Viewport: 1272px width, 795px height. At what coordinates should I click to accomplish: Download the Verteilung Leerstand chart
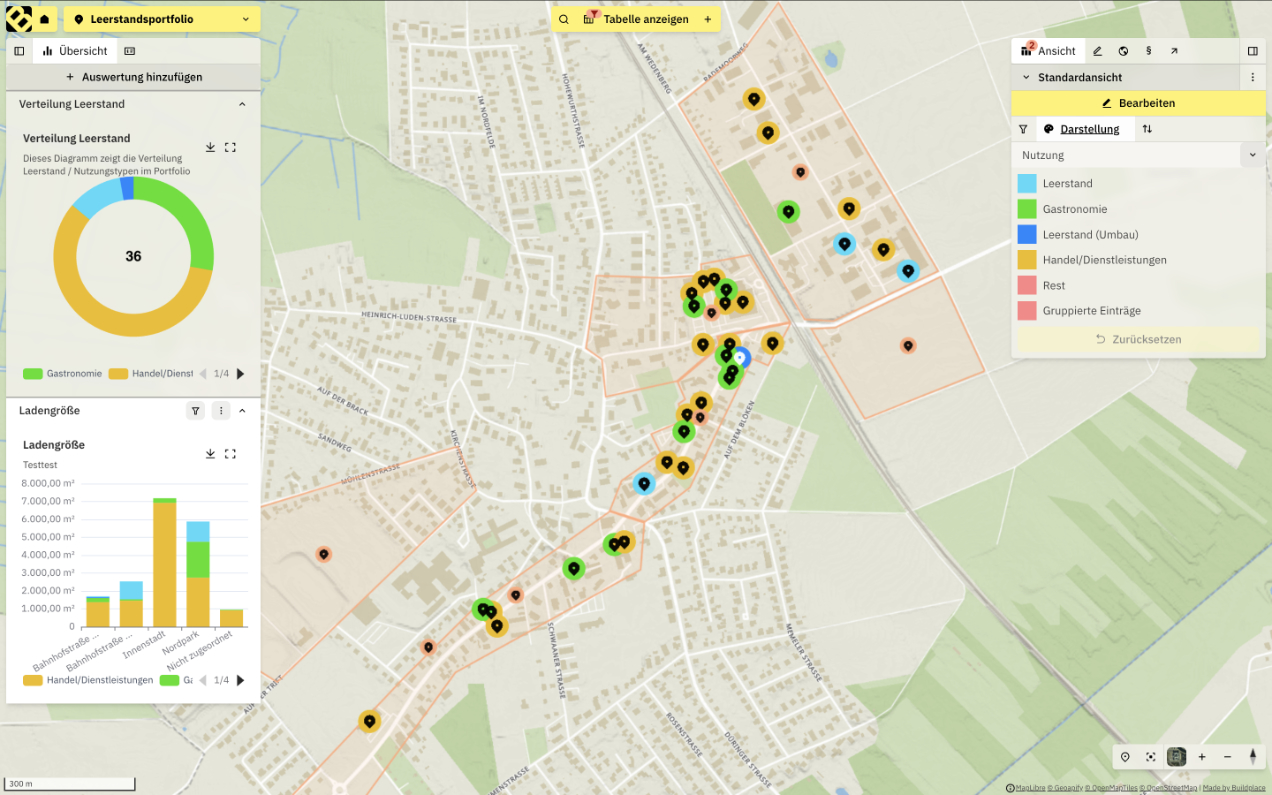(210, 147)
